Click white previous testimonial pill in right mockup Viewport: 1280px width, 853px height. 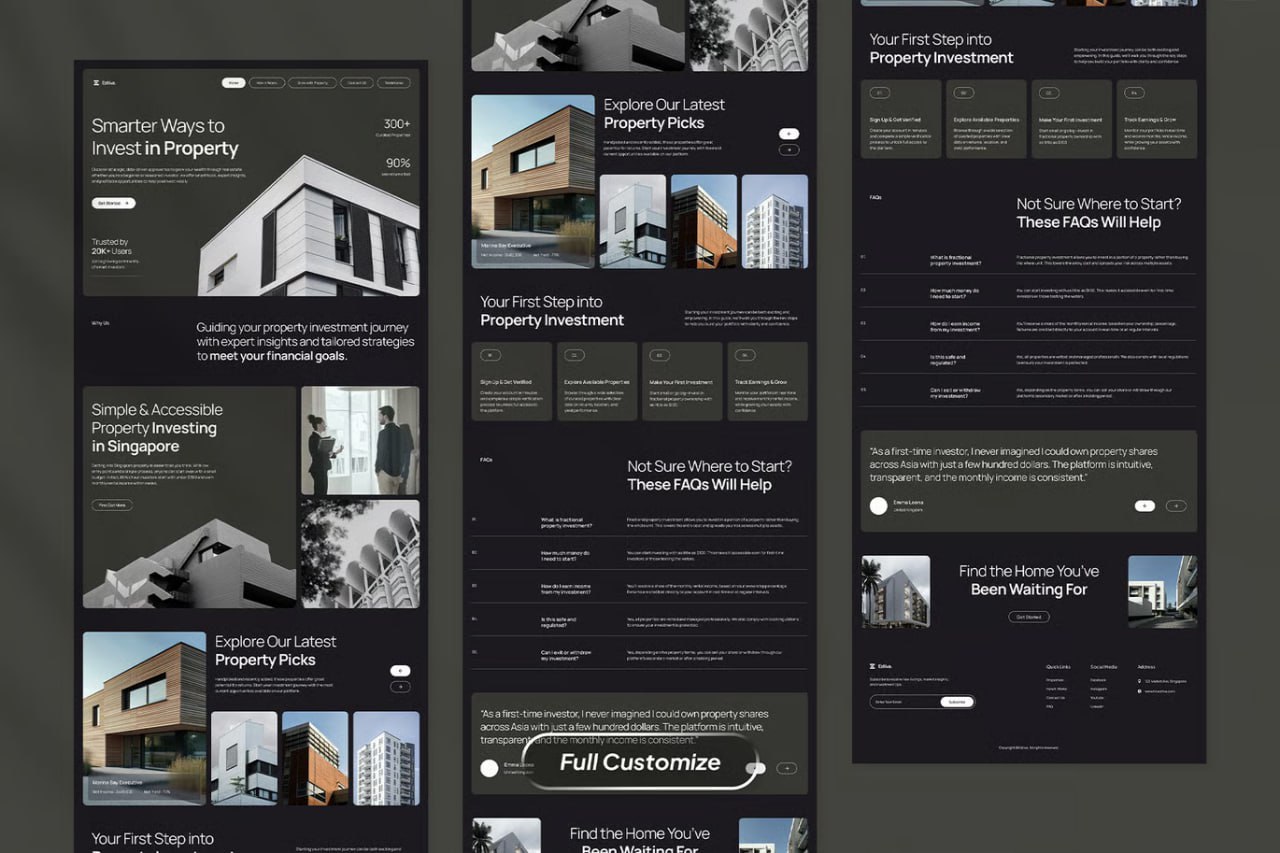tap(1144, 506)
